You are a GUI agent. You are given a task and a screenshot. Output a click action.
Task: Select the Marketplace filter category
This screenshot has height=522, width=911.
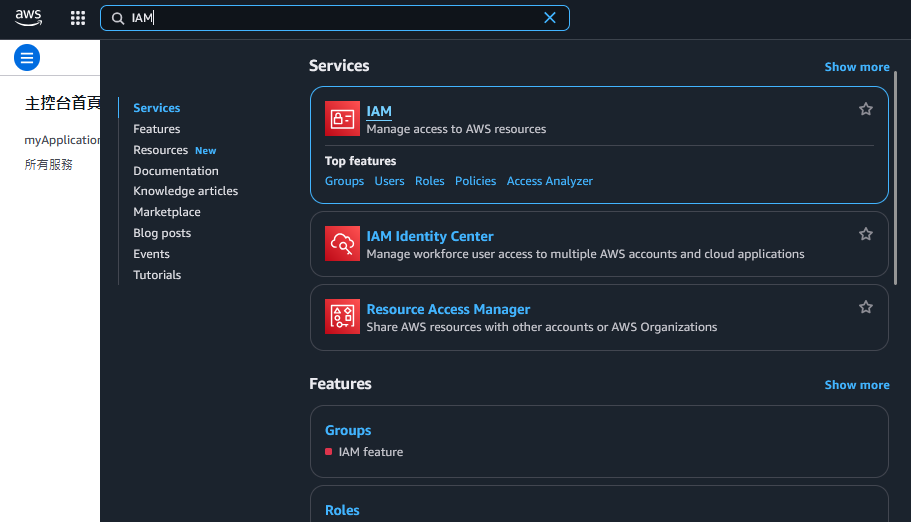(167, 212)
